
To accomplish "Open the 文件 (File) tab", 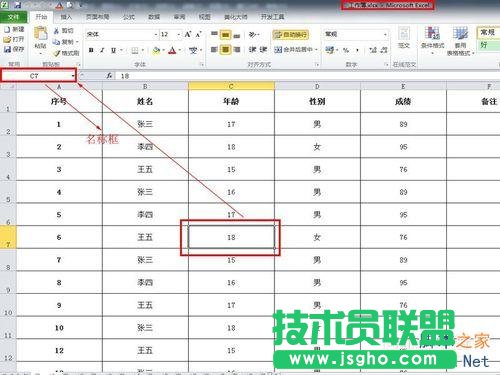I will click(x=13, y=17).
